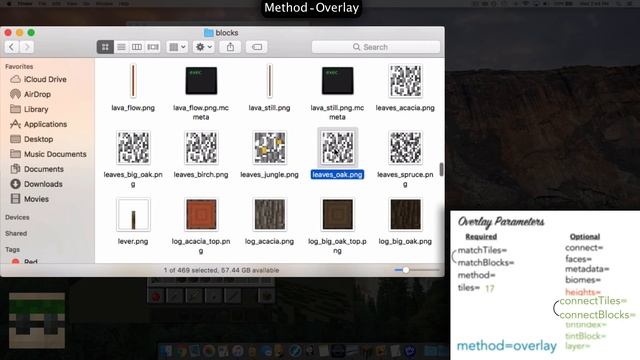Click the 'matchBlocks=' required parameter
Viewport: 640px width, 360px height.
click(x=486, y=262)
